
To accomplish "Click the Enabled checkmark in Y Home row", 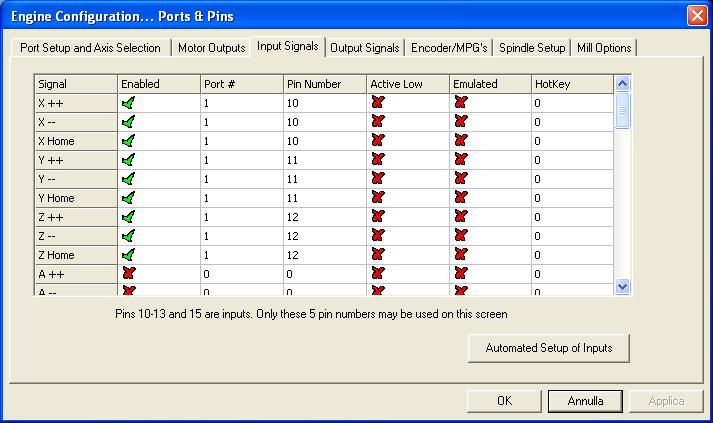I will (x=128, y=198).
